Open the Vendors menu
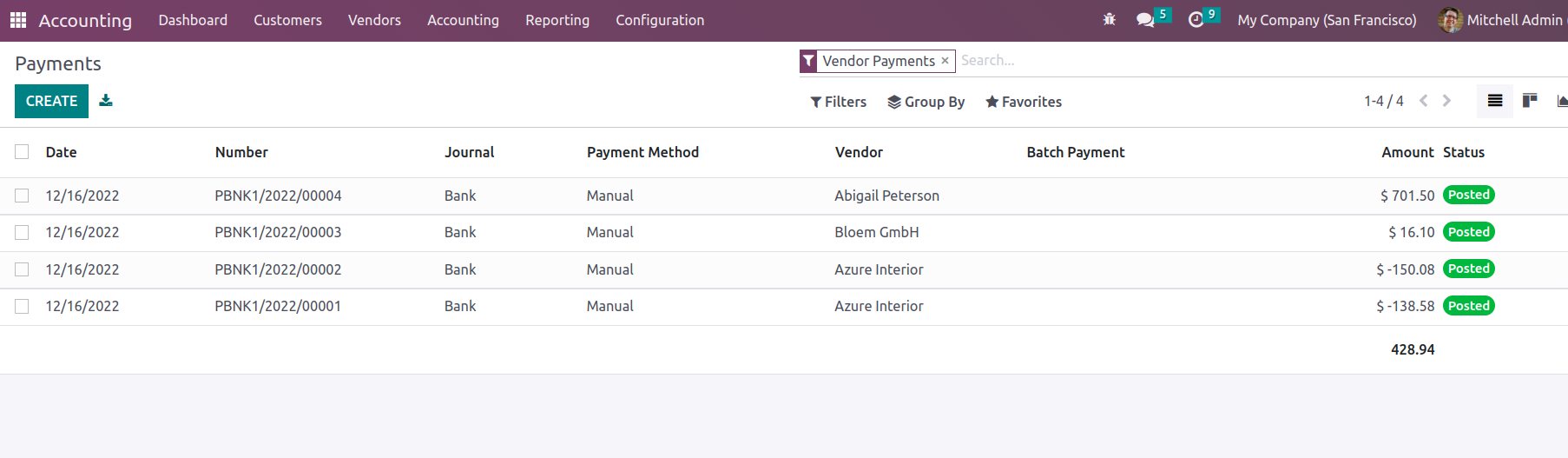Screen dimensions: 1568x458 (374, 20)
